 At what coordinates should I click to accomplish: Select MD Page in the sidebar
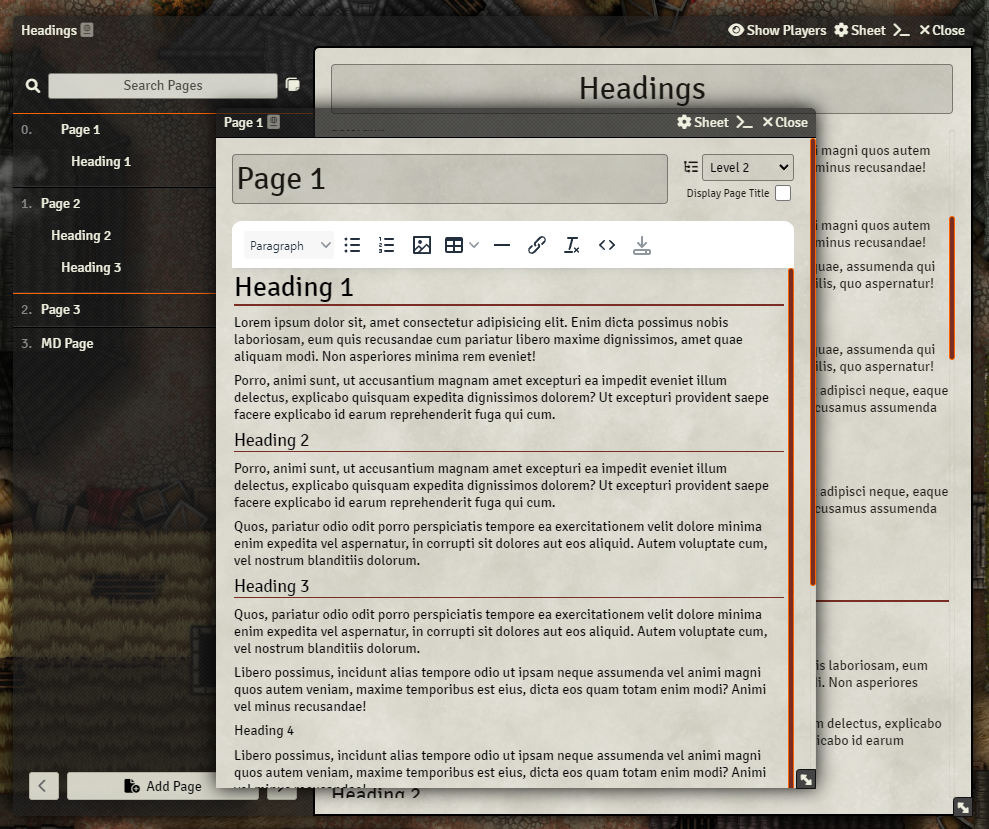coord(69,343)
